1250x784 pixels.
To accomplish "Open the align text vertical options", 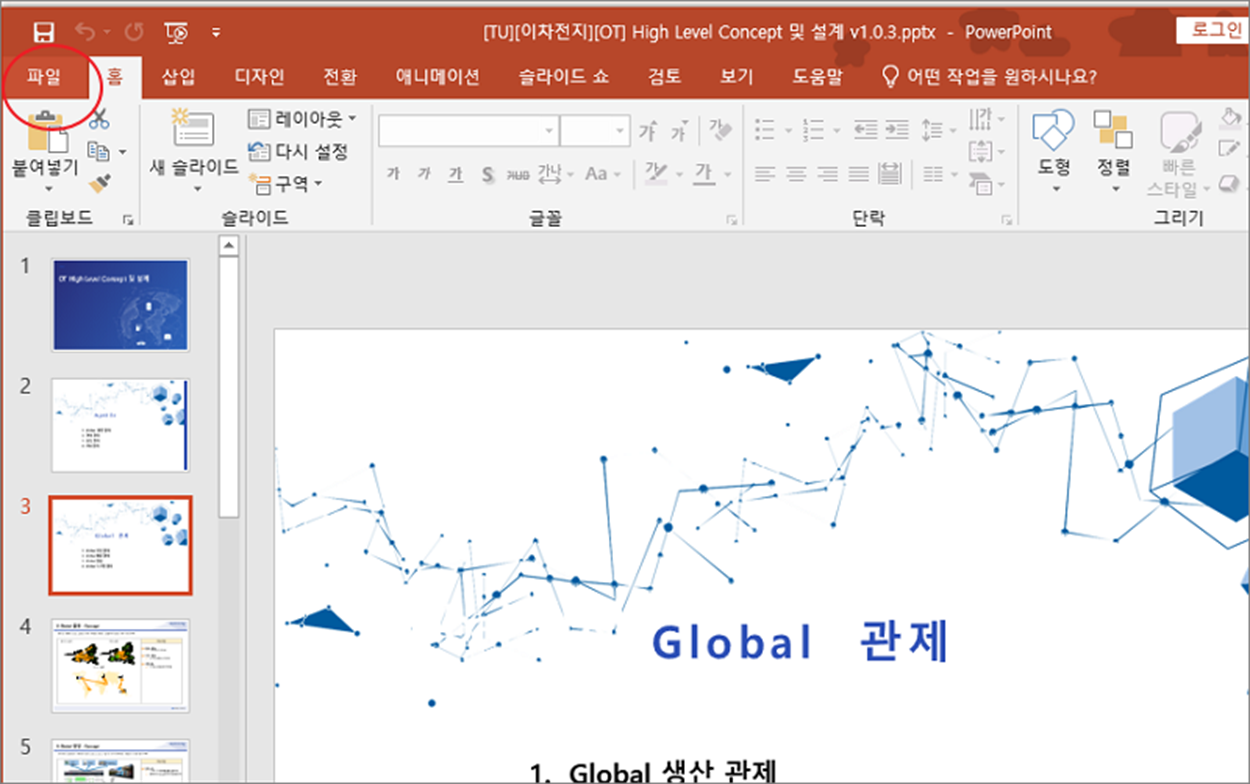I will point(987,152).
